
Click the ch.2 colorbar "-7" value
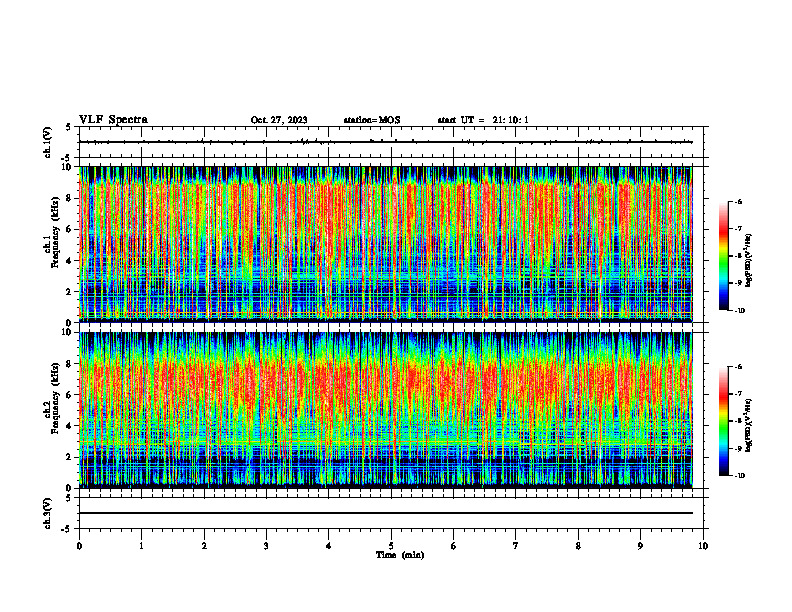738,394
